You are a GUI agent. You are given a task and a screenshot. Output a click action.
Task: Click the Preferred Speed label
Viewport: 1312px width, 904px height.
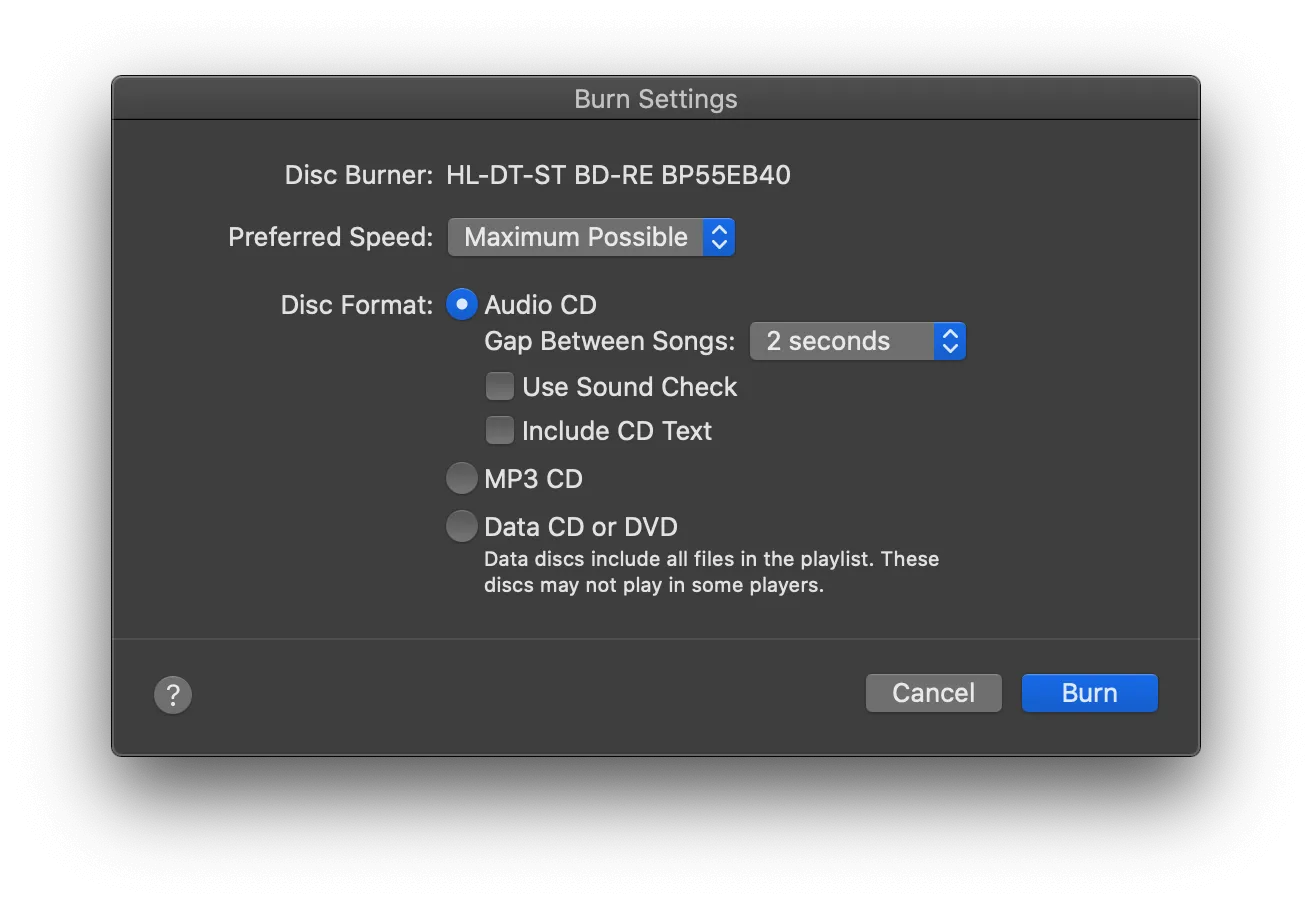pos(331,238)
